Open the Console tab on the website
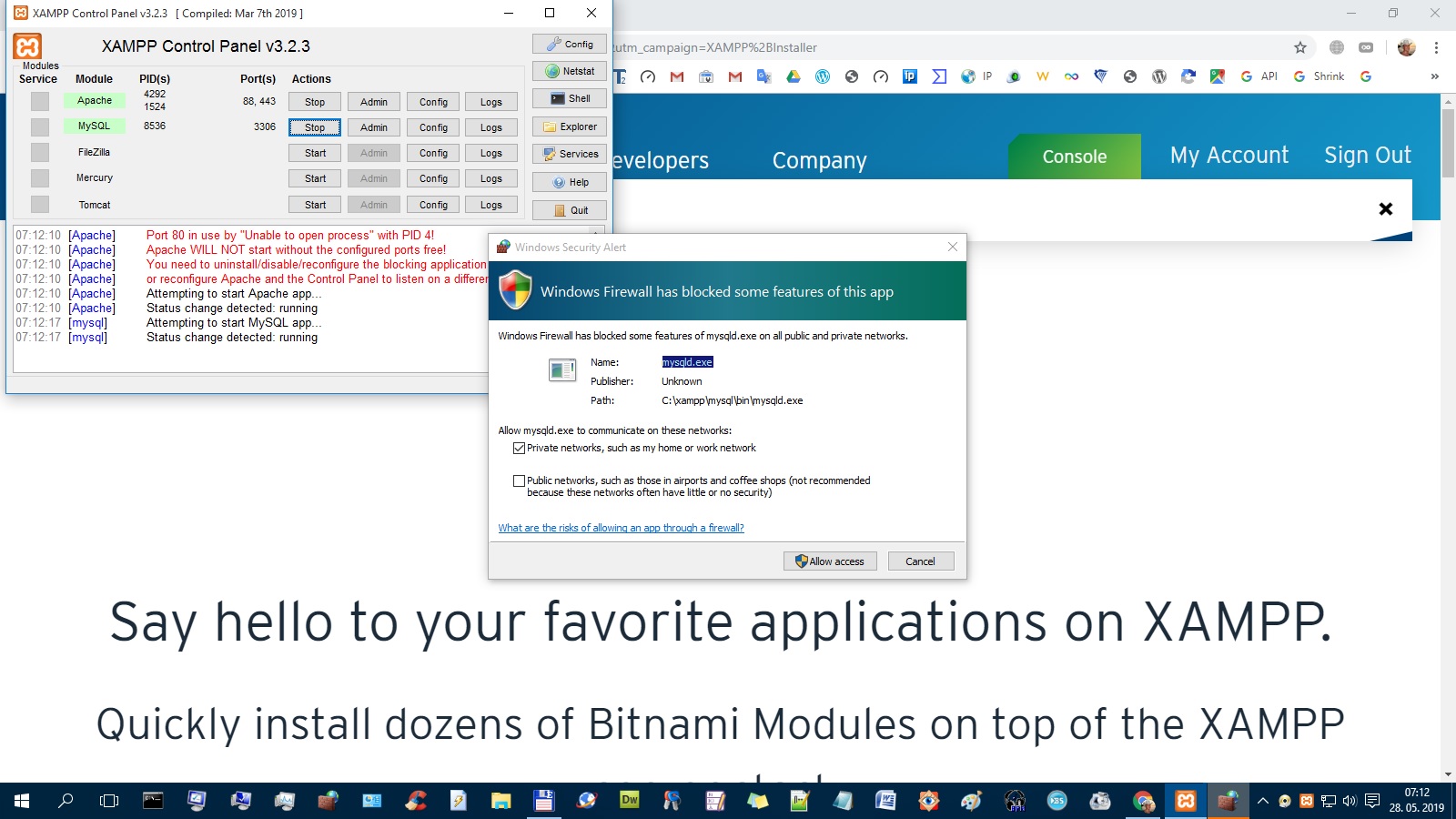The height and width of the screenshot is (819, 1456). (1074, 157)
